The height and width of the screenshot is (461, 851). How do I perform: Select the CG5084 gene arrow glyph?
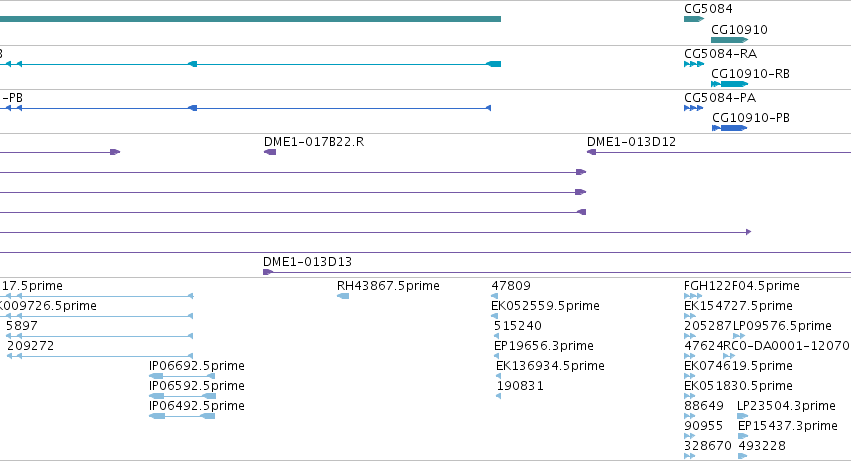[694, 19]
